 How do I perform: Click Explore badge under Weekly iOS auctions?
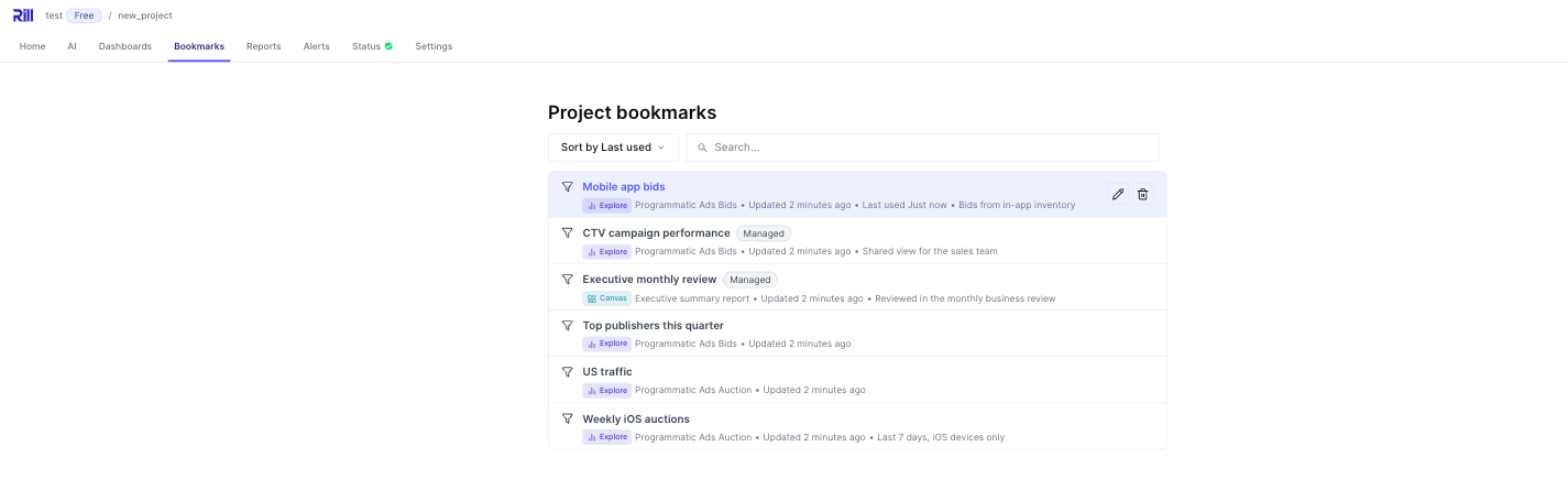pos(607,437)
